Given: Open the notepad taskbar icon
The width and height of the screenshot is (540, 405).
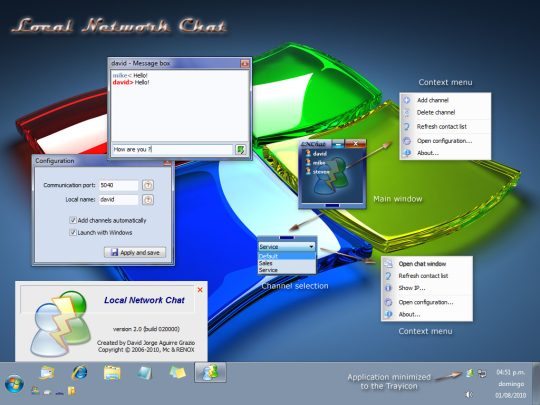Looking at the screenshot, I should [x=145, y=373].
